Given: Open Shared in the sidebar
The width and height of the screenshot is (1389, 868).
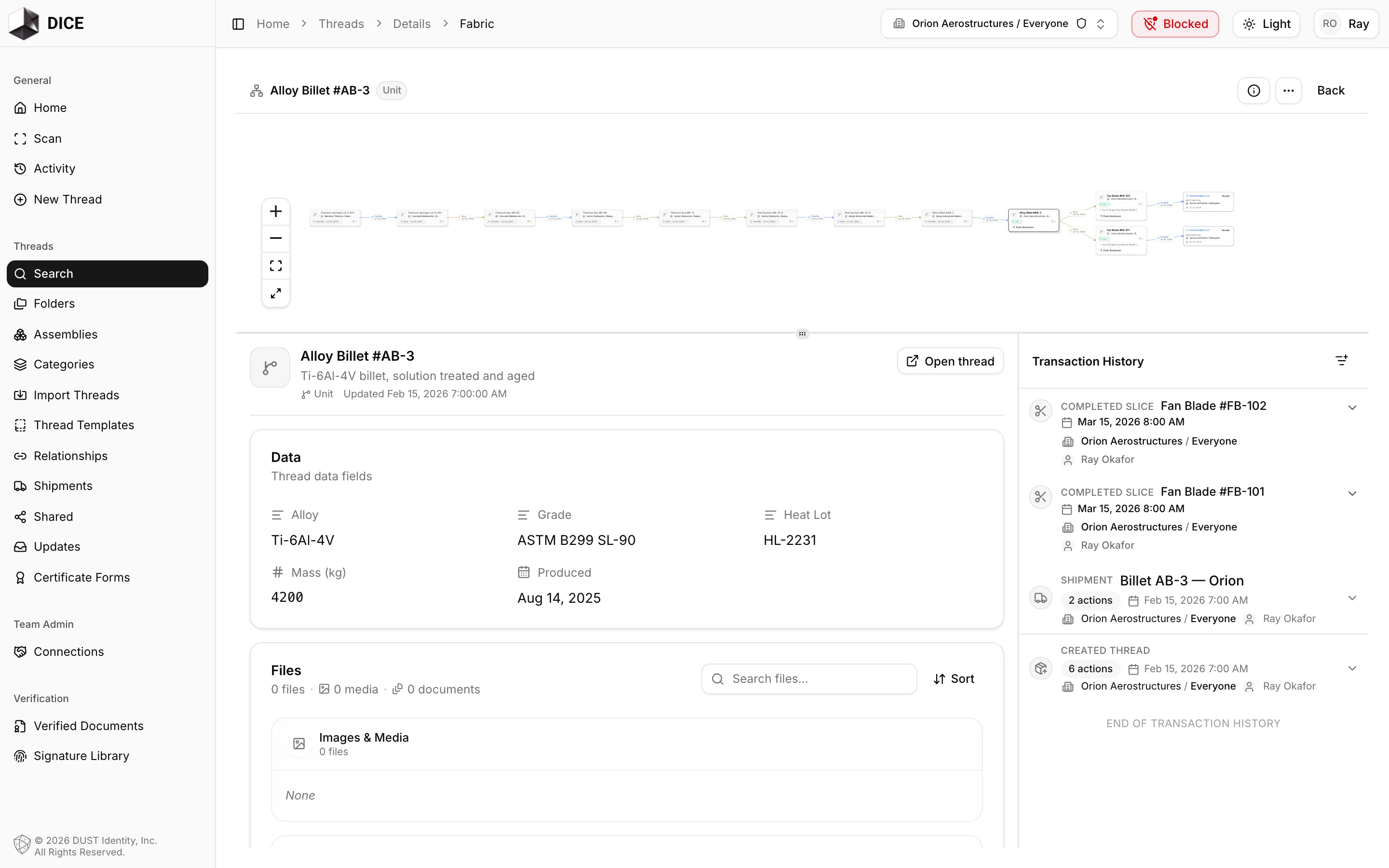Looking at the screenshot, I should pyautogui.click(x=108, y=516).
